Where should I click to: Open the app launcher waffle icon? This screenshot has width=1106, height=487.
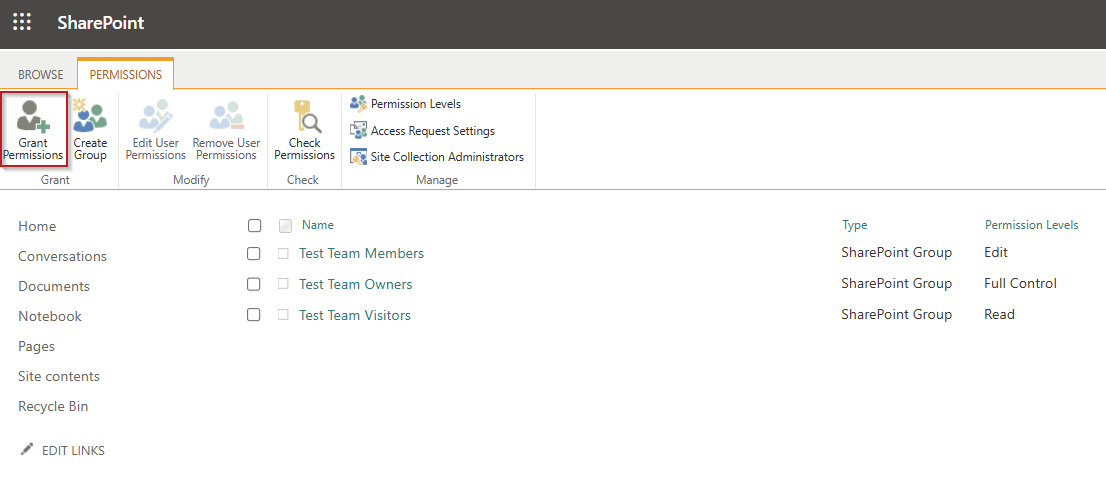pyautogui.click(x=22, y=22)
